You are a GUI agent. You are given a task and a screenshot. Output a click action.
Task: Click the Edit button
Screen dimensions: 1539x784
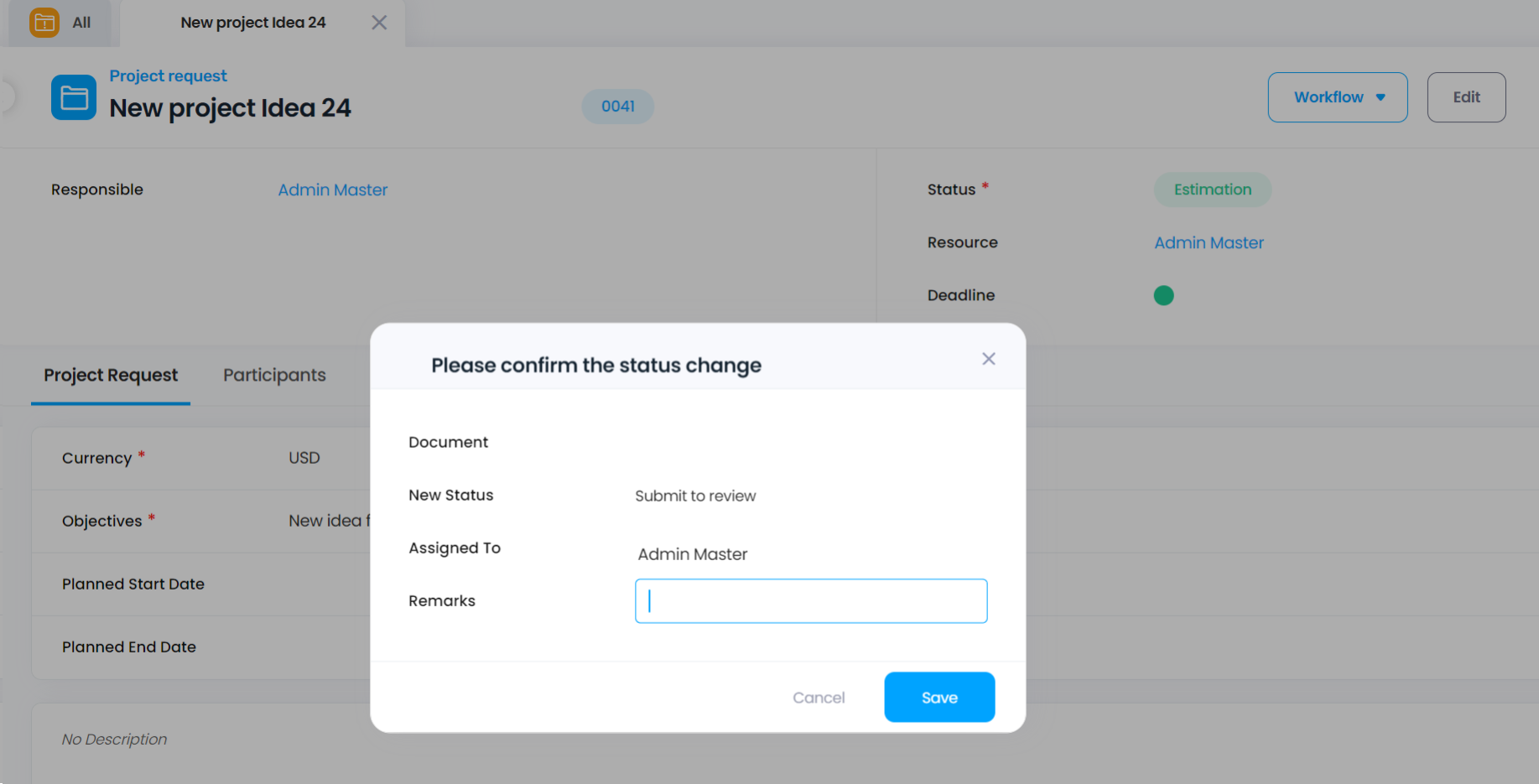[1467, 97]
